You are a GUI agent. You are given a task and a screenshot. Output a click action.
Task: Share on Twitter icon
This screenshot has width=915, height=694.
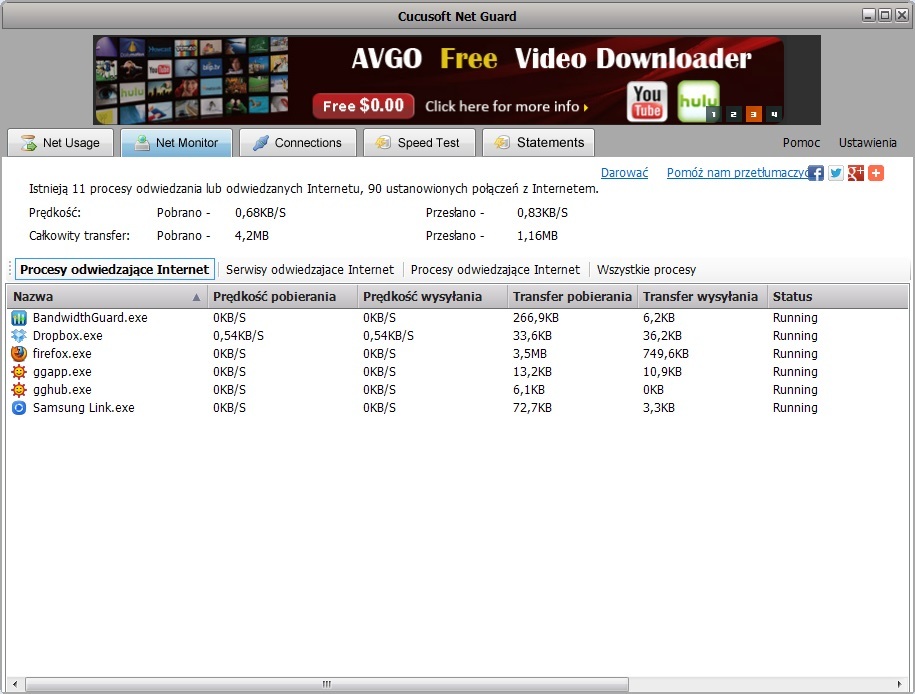coord(836,173)
